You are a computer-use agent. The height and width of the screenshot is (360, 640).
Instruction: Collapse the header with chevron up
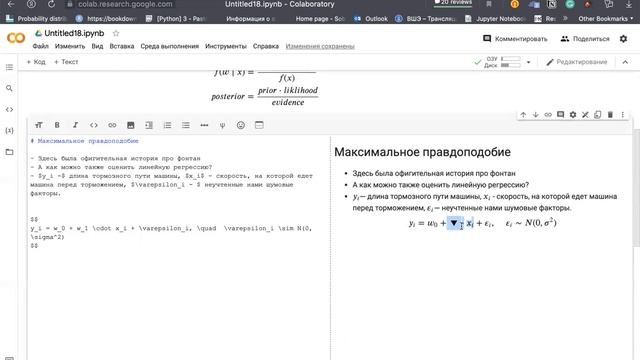tap(625, 62)
